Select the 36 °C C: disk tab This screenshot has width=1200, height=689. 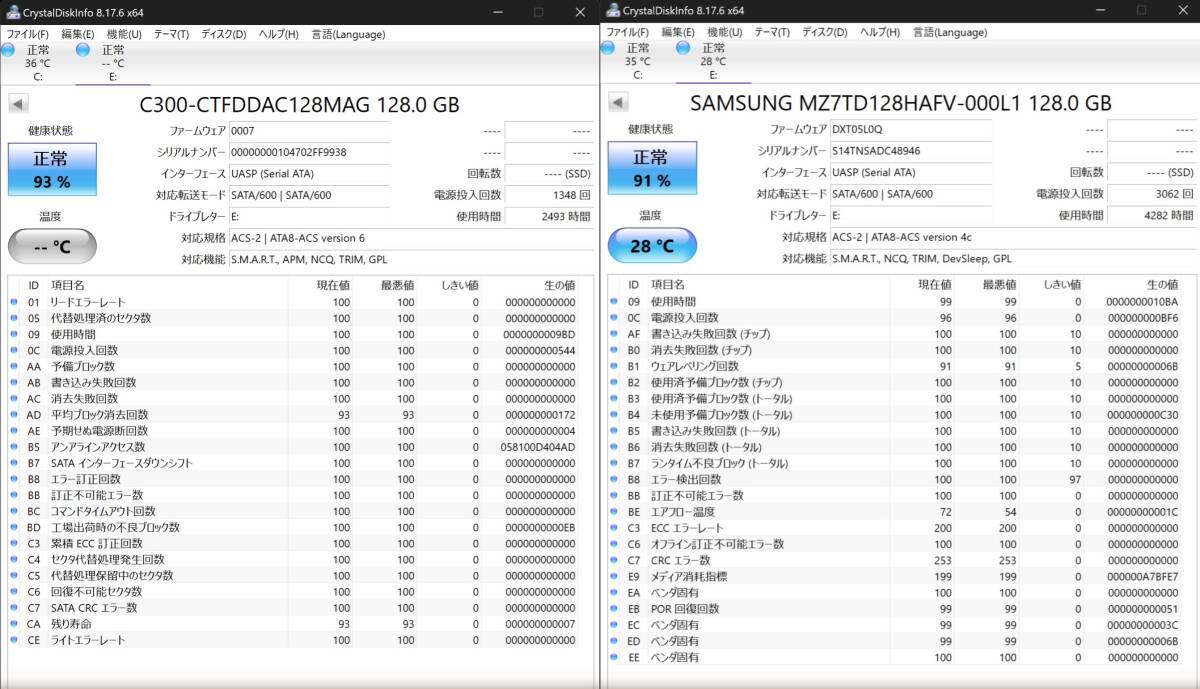point(37,62)
